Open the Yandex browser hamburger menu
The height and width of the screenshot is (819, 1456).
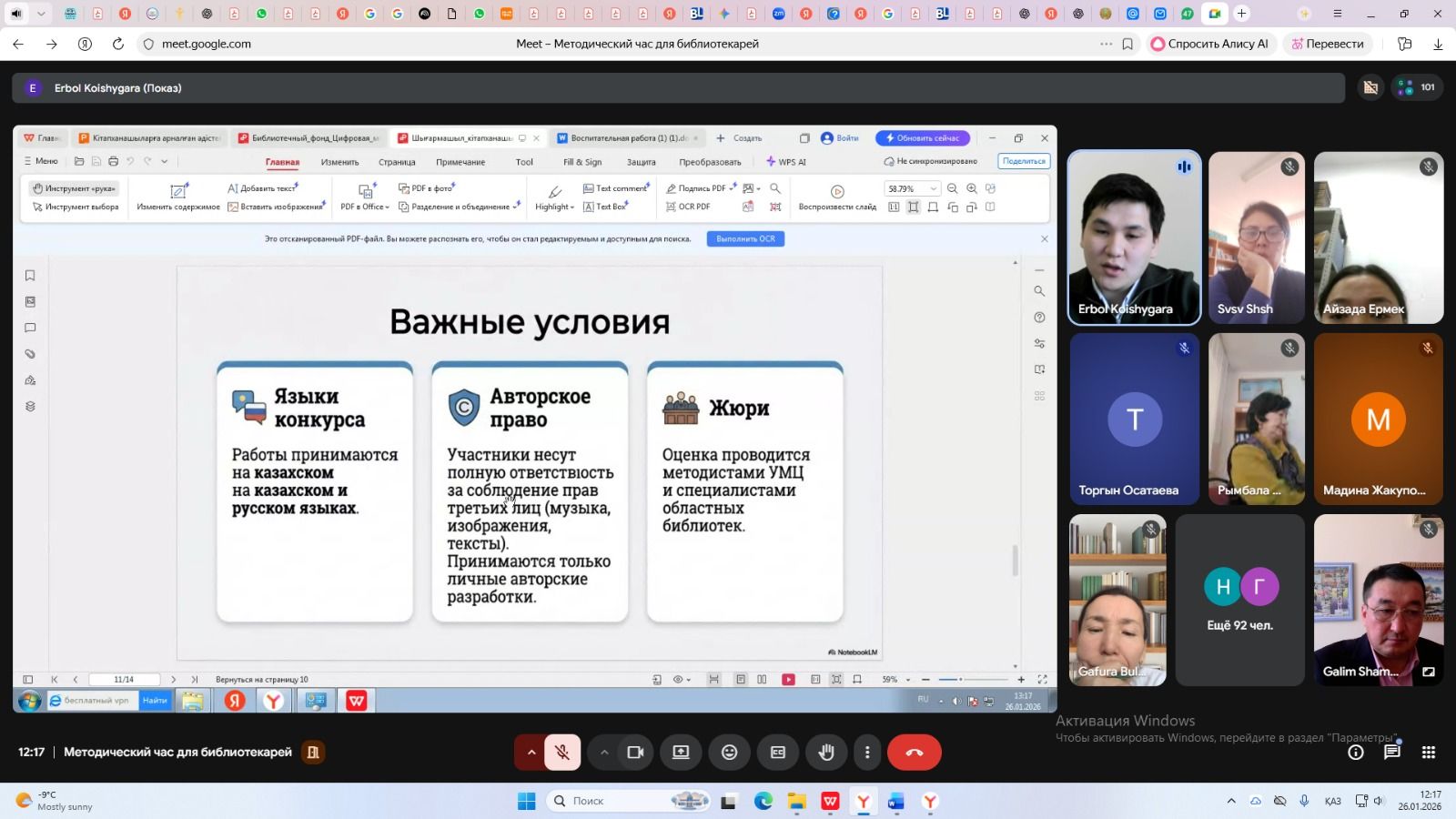pyautogui.click(x=1337, y=14)
